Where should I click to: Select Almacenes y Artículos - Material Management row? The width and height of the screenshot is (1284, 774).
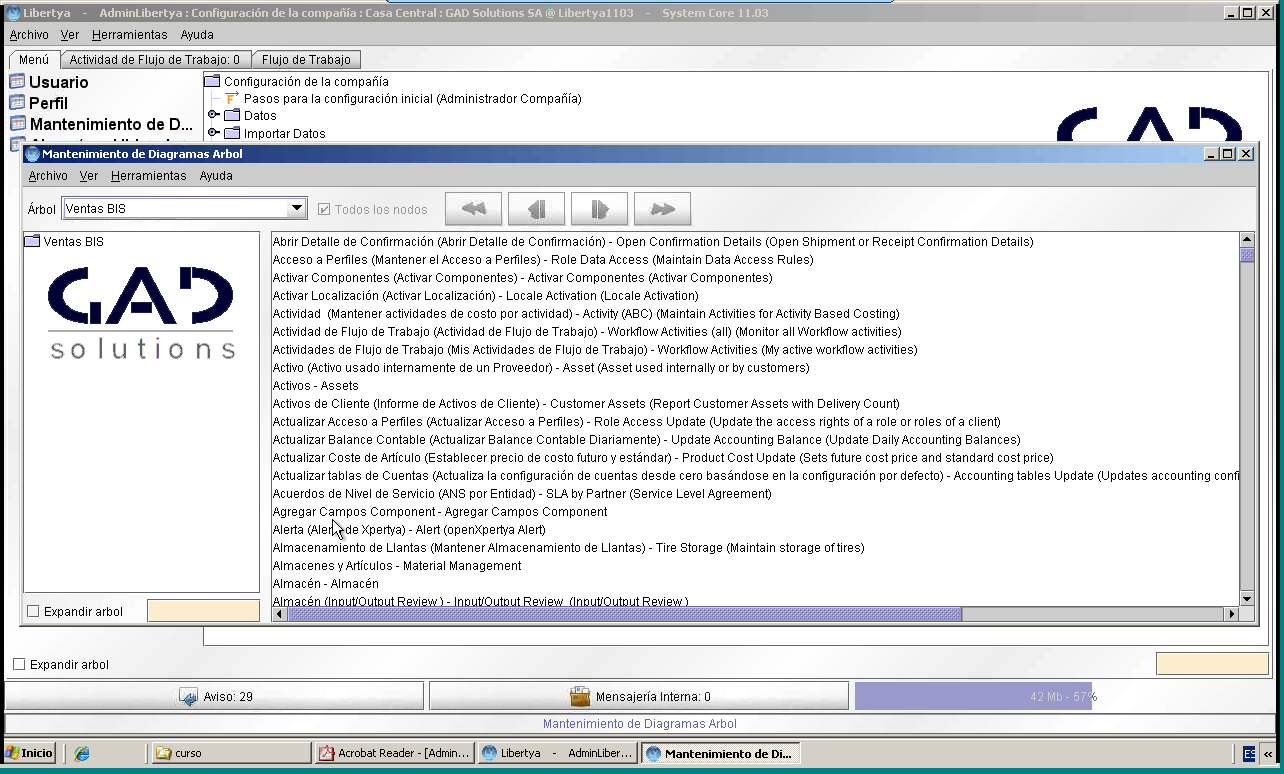click(755, 566)
